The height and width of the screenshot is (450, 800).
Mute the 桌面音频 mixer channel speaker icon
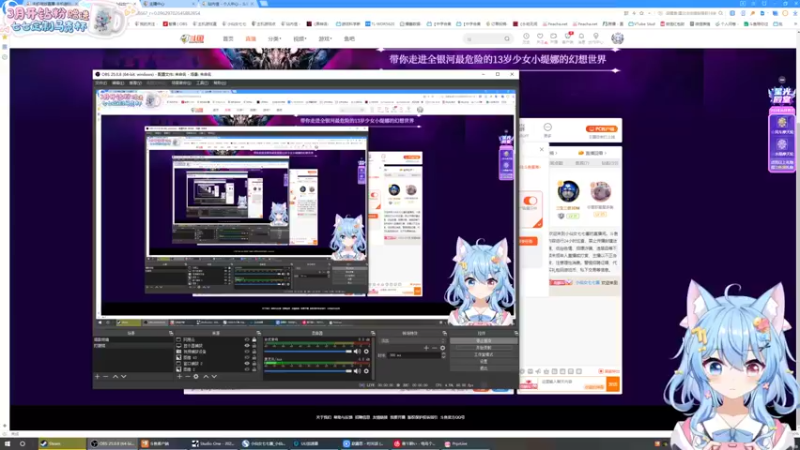pyautogui.click(x=357, y=352)
